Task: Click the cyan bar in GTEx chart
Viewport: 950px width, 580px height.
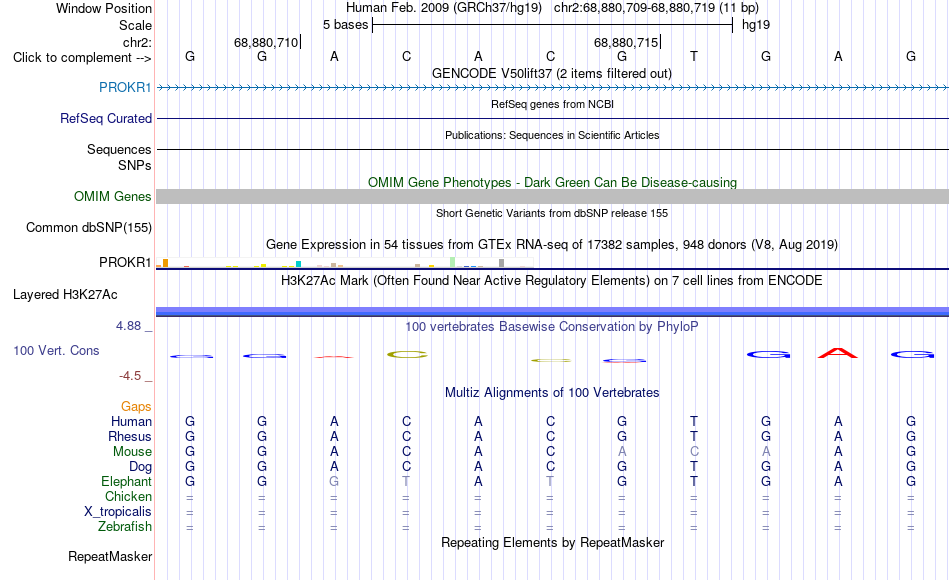Action: 298,264
